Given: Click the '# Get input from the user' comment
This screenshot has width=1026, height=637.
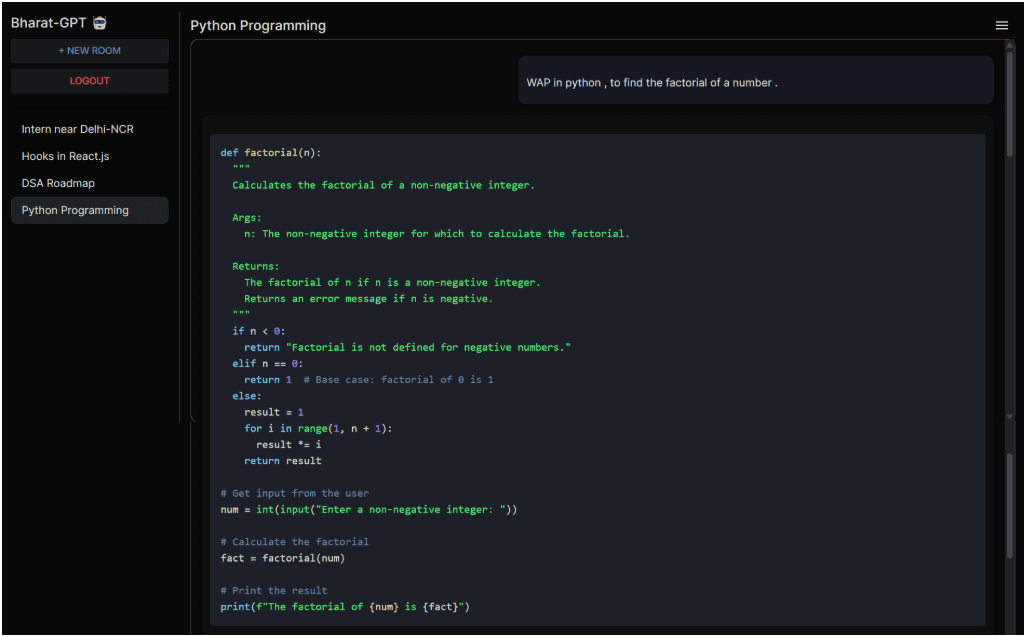Looking at the screenshot, I should tap(295, 493).
